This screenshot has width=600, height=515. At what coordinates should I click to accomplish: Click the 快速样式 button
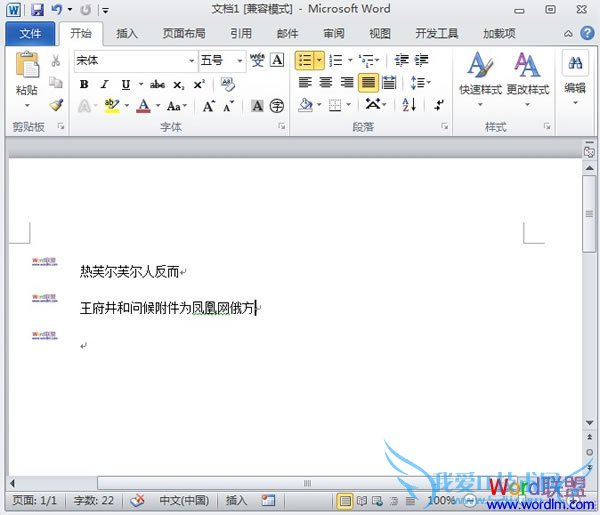(480, 80)
